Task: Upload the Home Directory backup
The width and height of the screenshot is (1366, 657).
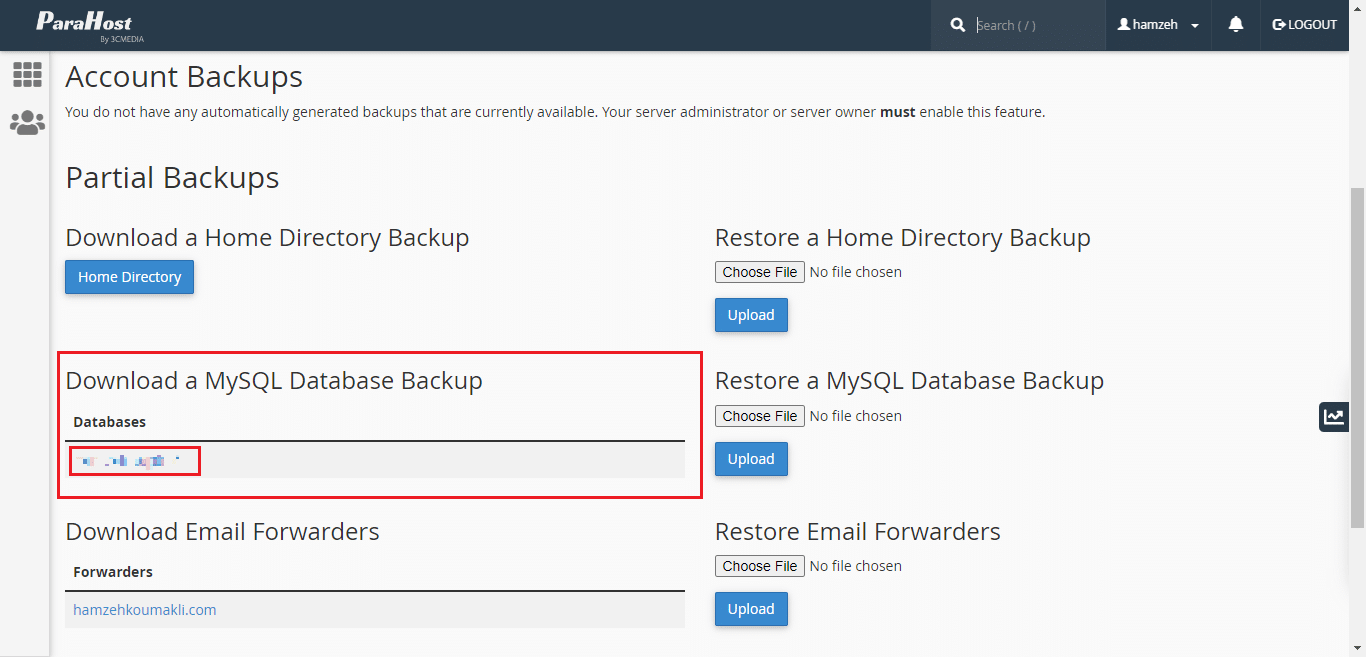Action: [751, 315]
